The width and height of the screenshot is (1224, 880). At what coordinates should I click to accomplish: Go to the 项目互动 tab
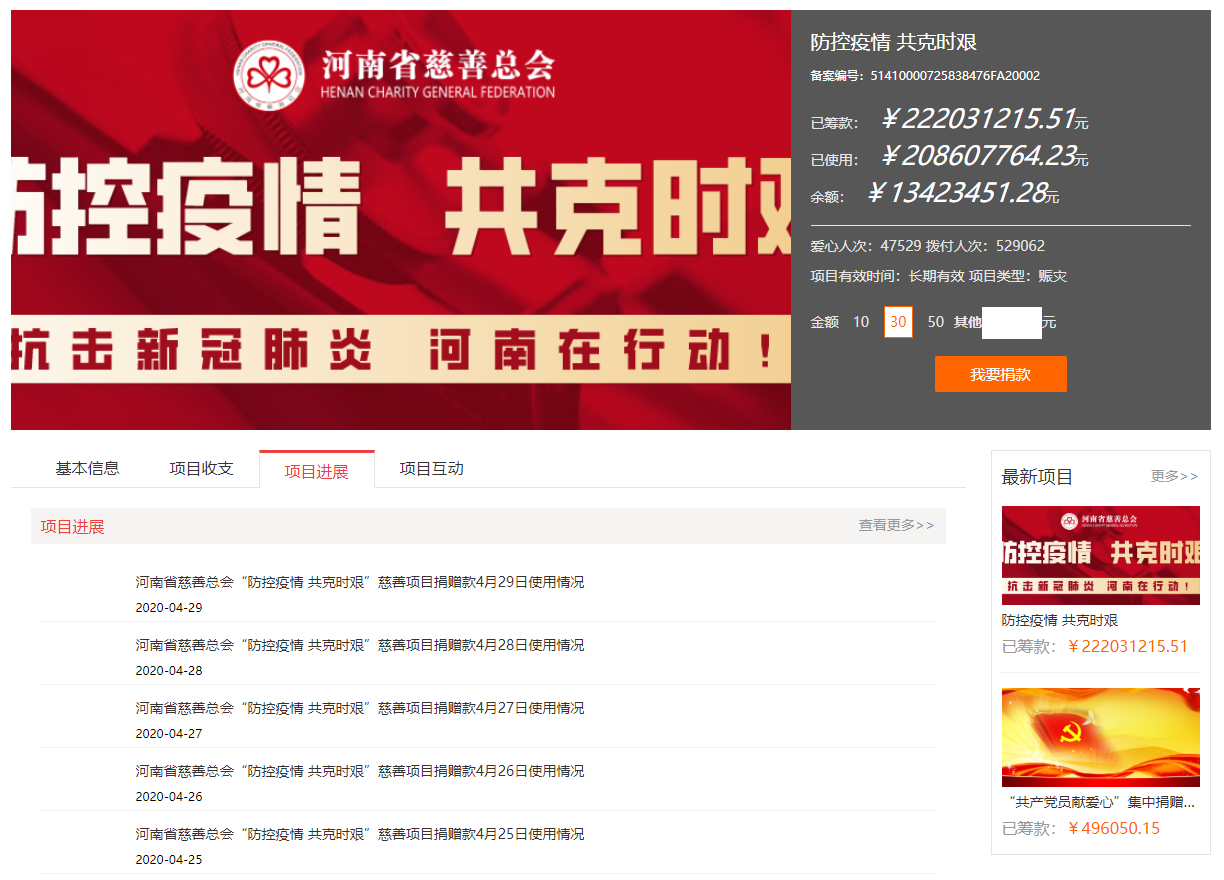click(x=431, y=468)
